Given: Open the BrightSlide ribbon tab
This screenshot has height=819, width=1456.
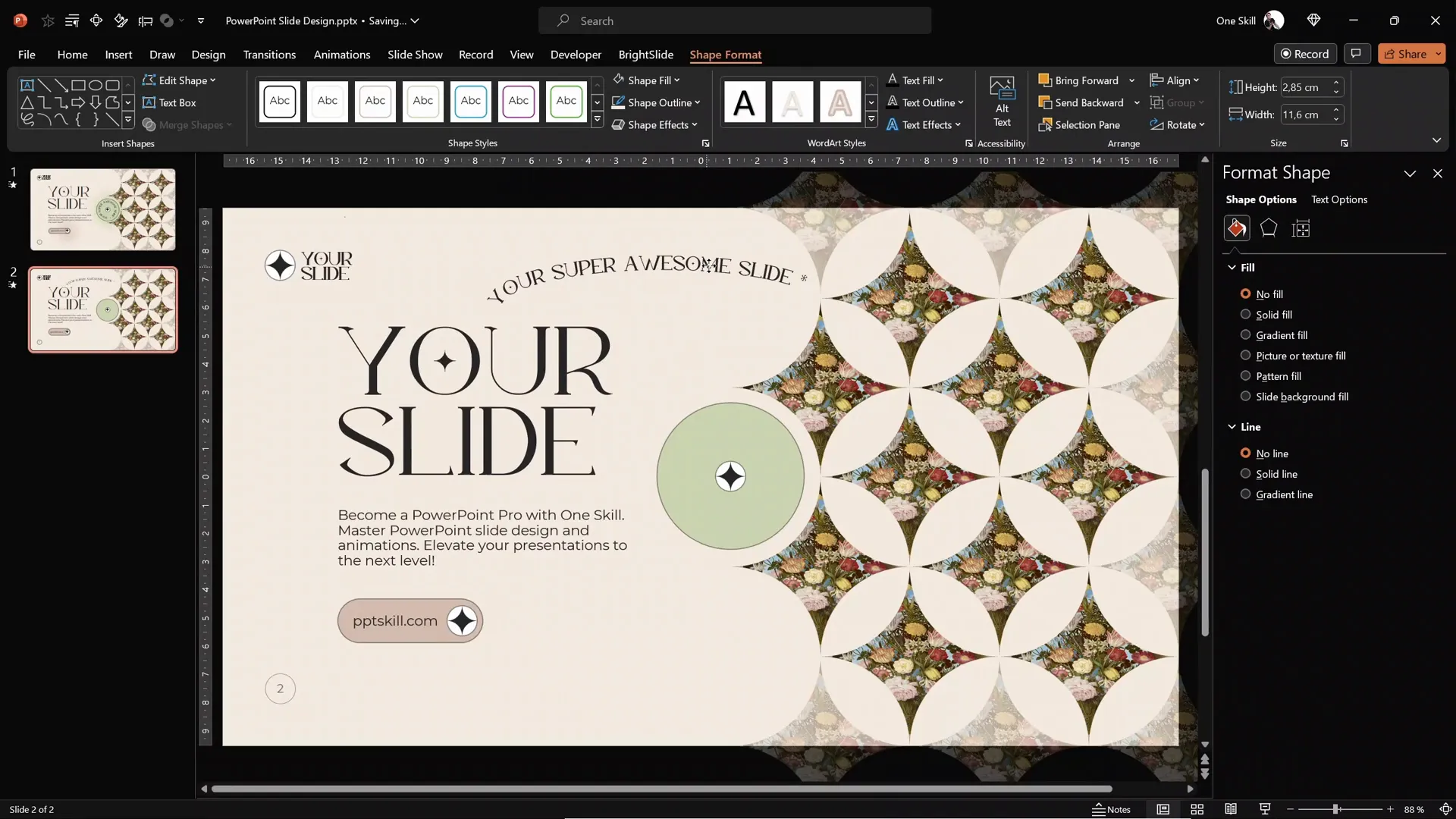Looking at the screenshot, I should point(645,55).
